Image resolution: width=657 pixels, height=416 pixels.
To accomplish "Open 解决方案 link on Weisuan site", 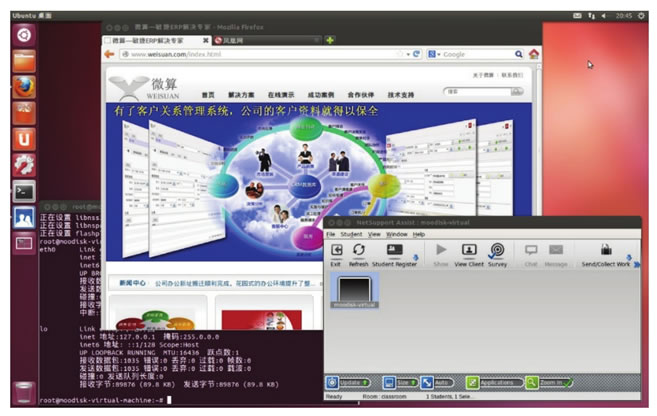I will [241, 95].
